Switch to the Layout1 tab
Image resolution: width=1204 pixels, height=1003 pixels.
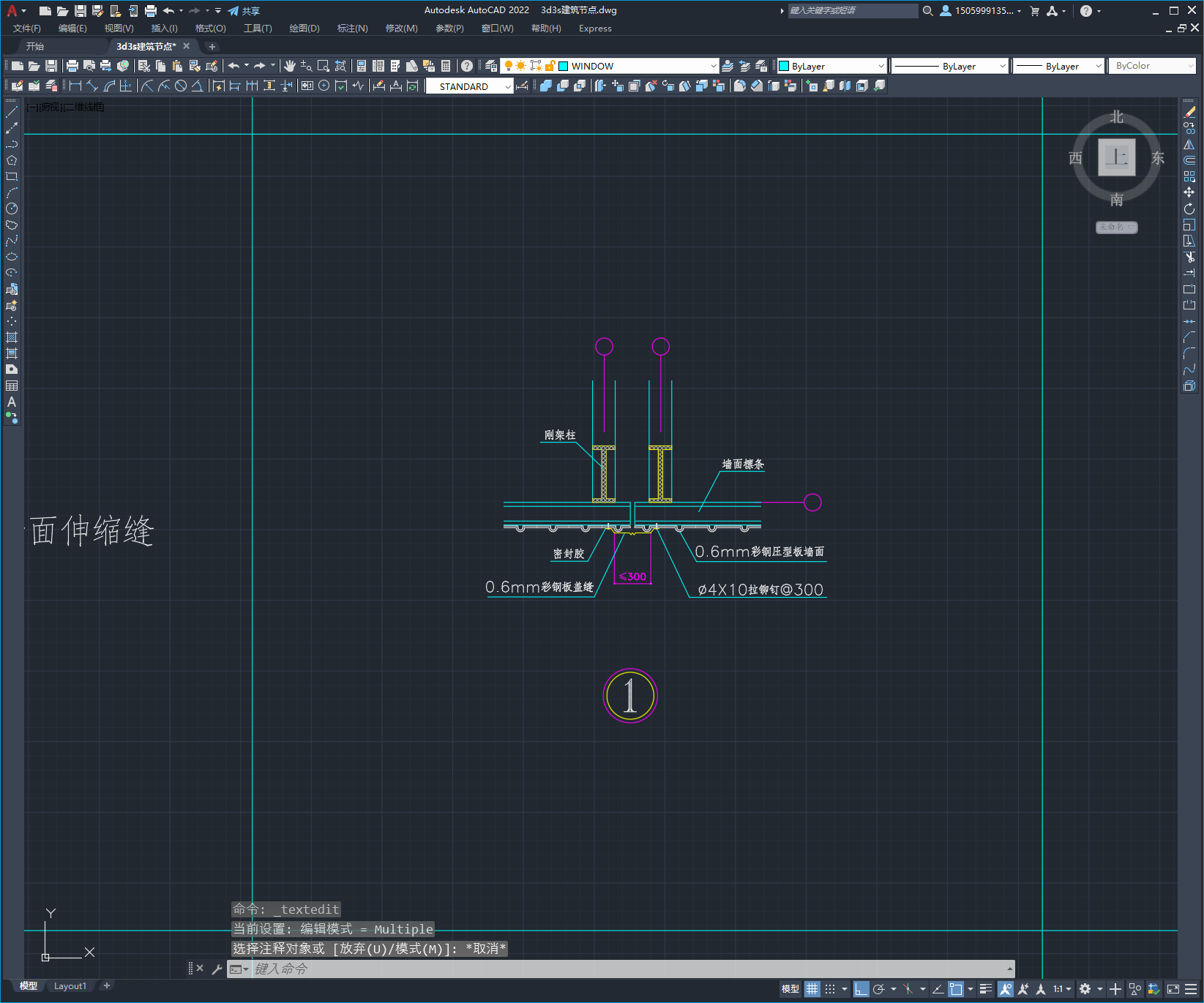(70, 986)
